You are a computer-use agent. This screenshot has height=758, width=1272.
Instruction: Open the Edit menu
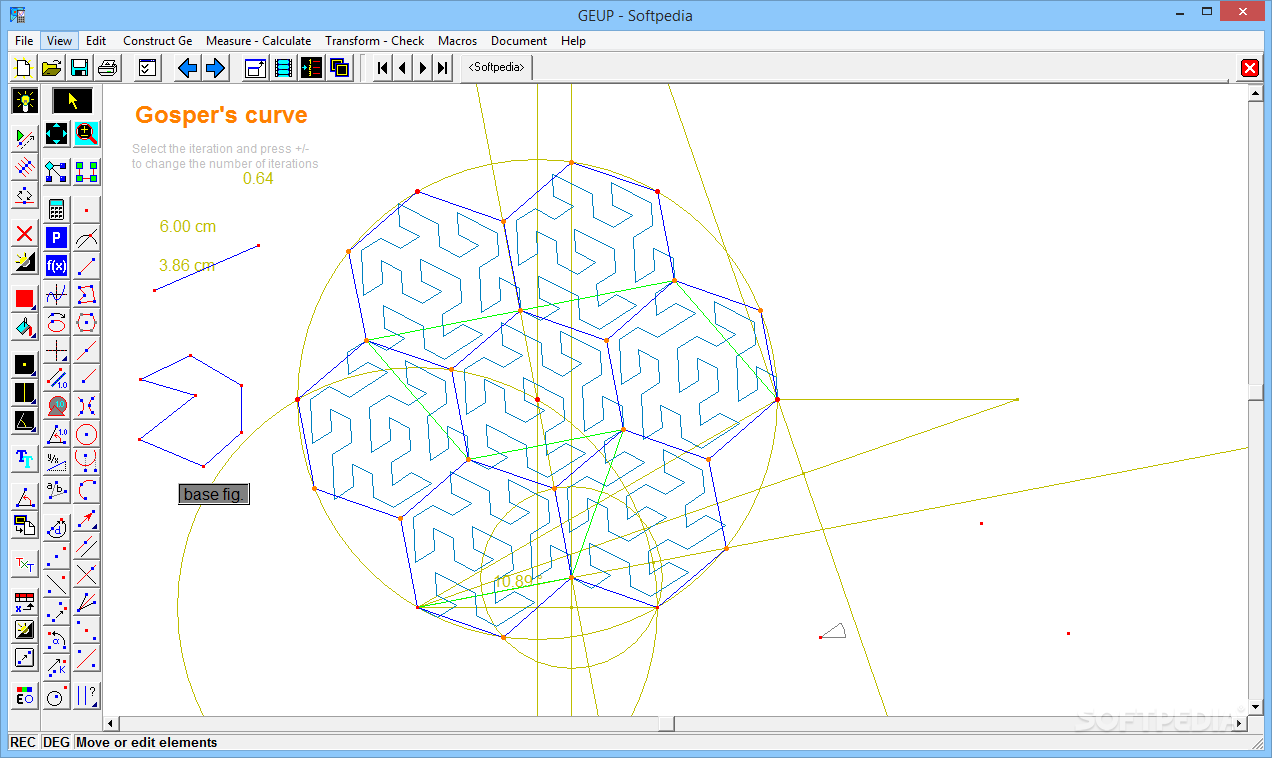pyautogui.click(x=96, y=41)
